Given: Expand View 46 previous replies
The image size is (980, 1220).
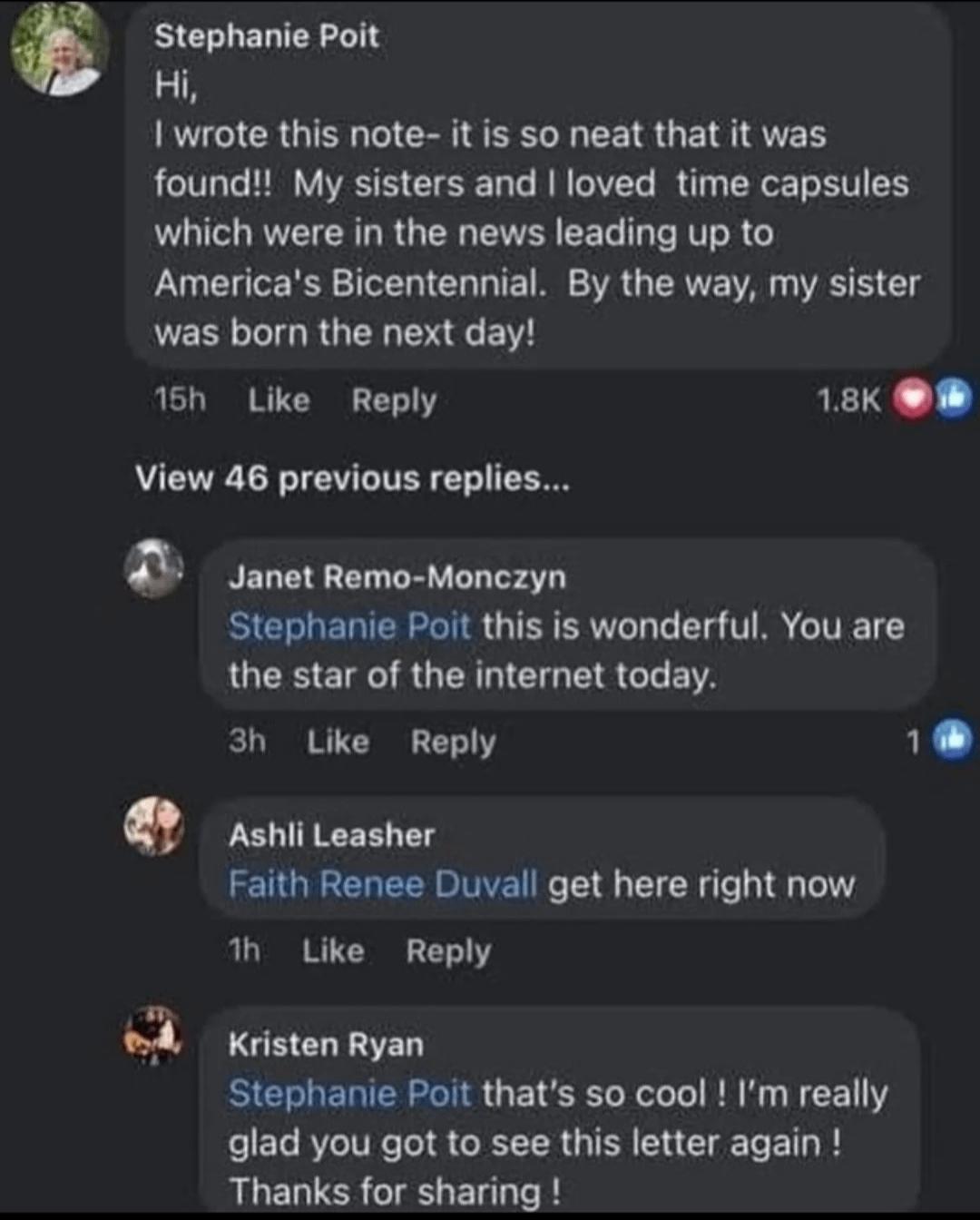Looking at the screenshot, I should 352,477.
